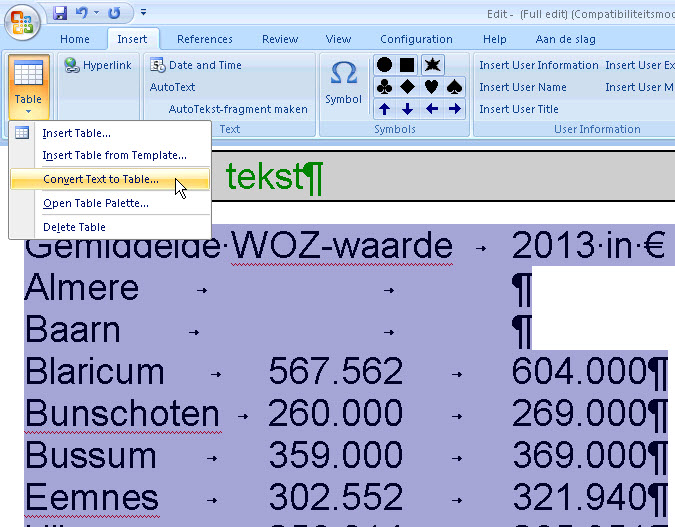675x527 pixels.
Task: Click the 'Eemnes' row label
Action: tap(92, 497)
